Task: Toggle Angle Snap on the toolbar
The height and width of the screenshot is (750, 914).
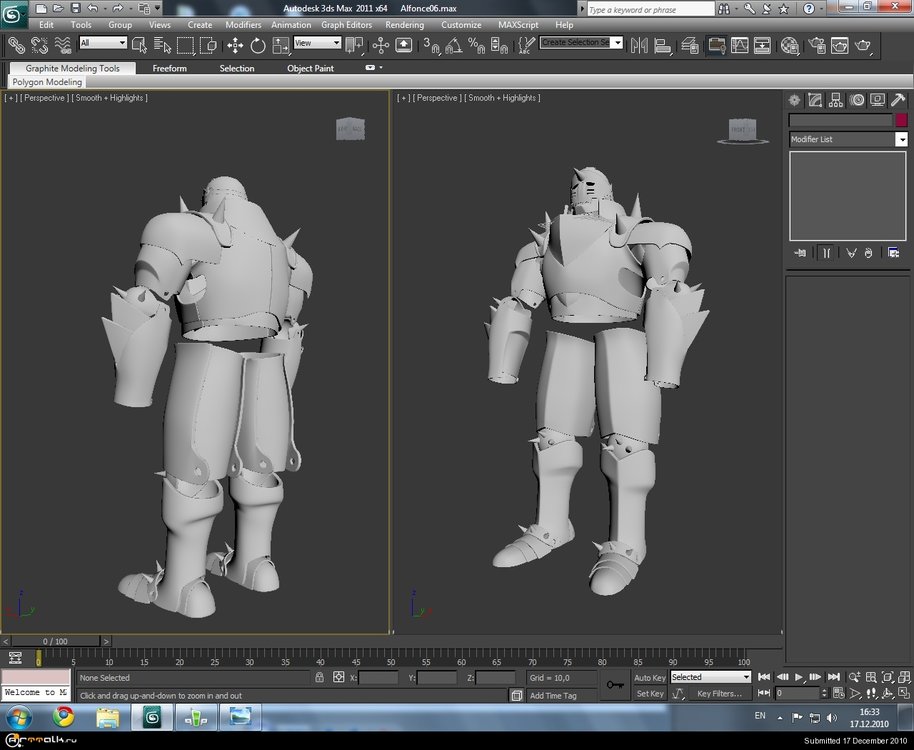Action: (454, 45)
